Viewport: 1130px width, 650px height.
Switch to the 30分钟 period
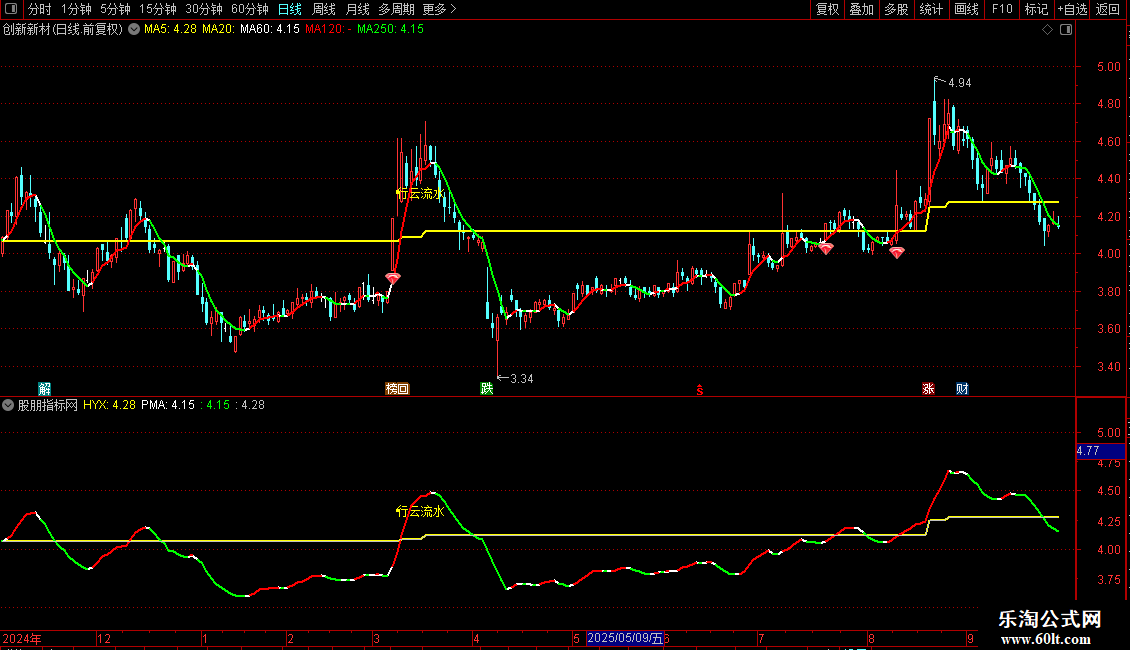(x=204, y=9)
